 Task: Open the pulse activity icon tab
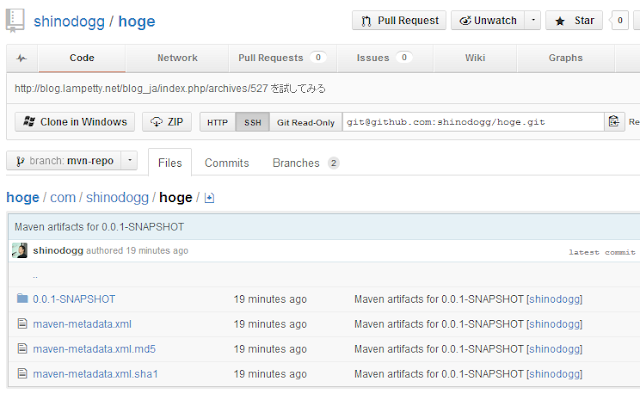point(22,58)
